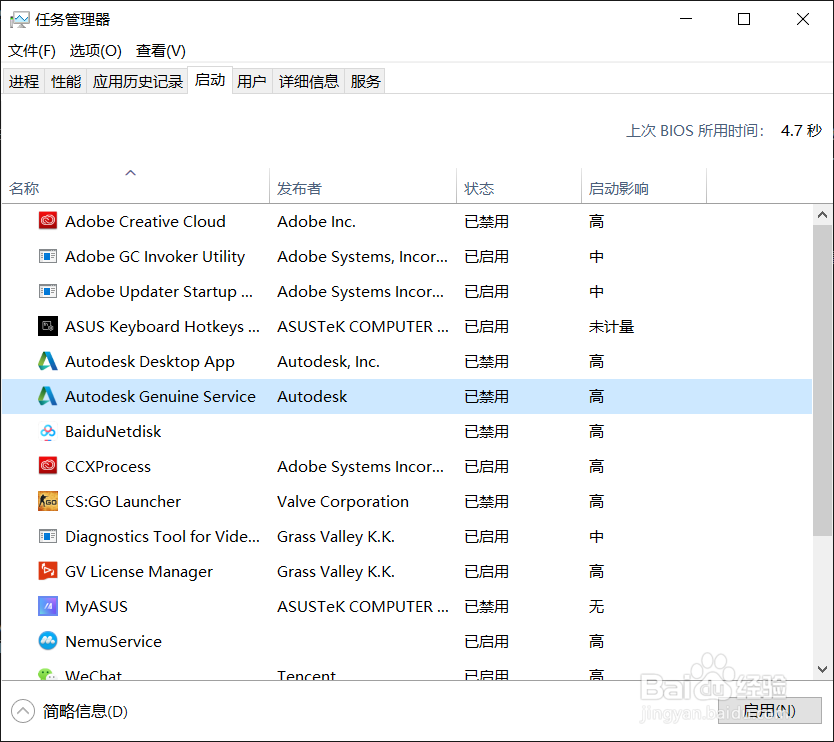Select the 启动 tab
Image resolution: width=834 pixels, height=742 pixels.
pyautogui.click(x=210, y=80)
